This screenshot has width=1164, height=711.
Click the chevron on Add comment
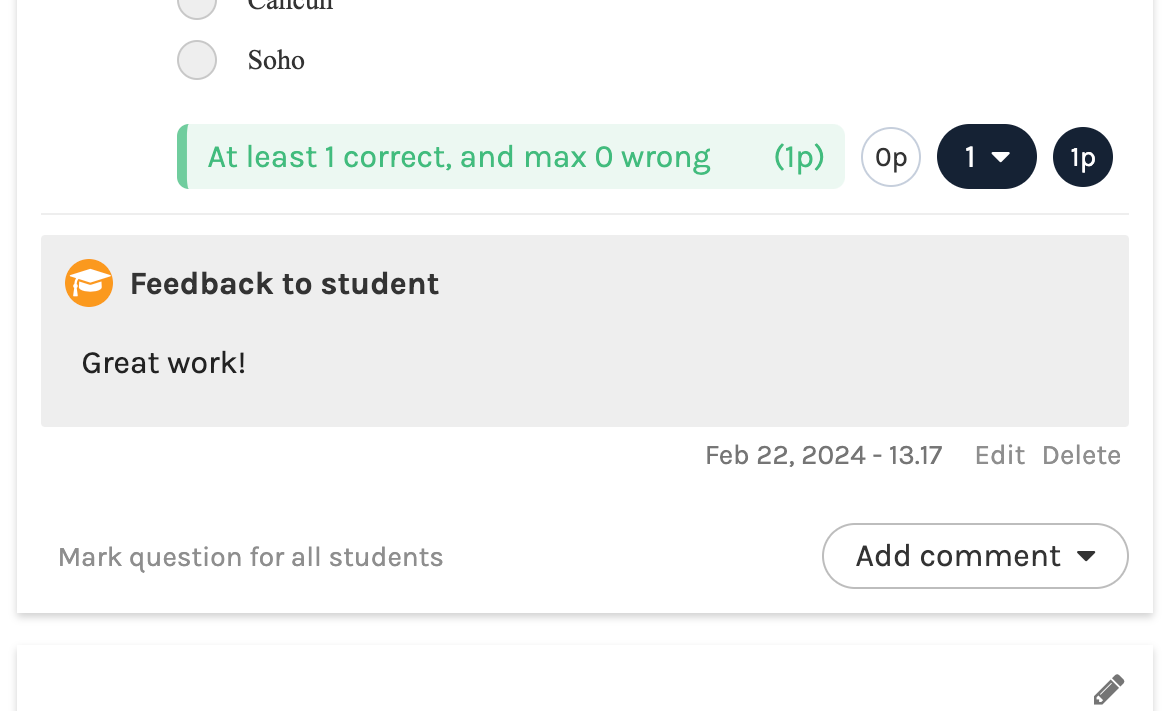click(1085, 557)
